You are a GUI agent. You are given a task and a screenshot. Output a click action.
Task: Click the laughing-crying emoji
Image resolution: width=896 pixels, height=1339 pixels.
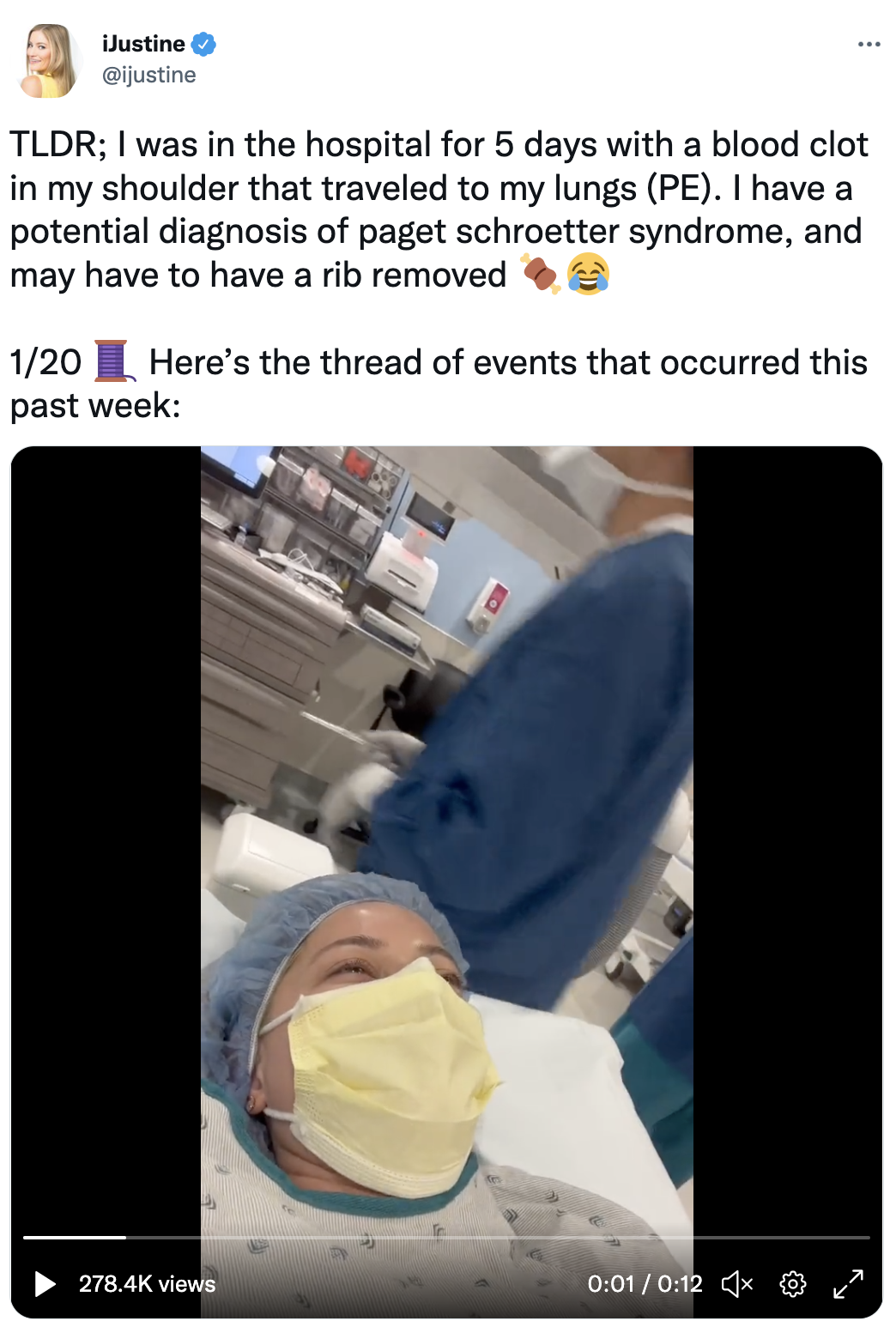[588, 275]
